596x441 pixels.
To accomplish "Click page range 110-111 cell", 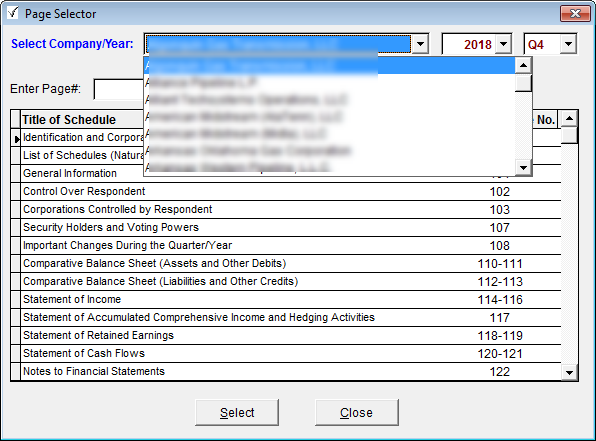I will click(499, 263).
